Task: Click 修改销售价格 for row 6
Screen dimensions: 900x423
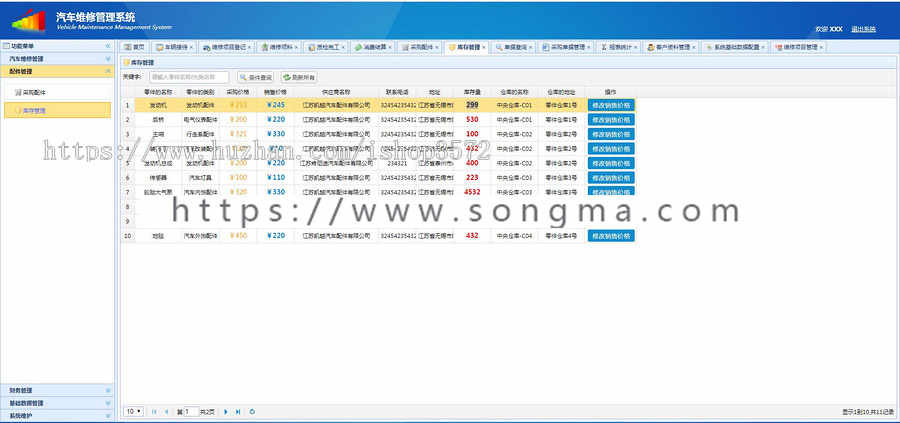Action: [611, 177]
